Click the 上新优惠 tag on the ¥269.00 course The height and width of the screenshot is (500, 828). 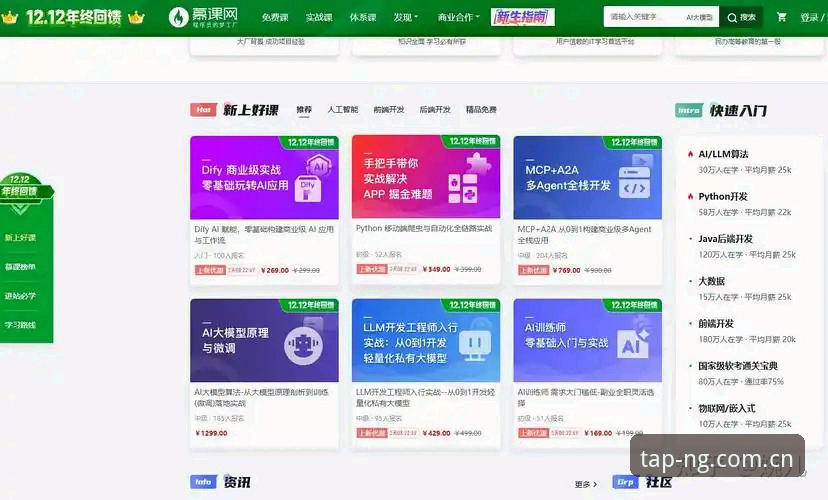click(210, 270)
